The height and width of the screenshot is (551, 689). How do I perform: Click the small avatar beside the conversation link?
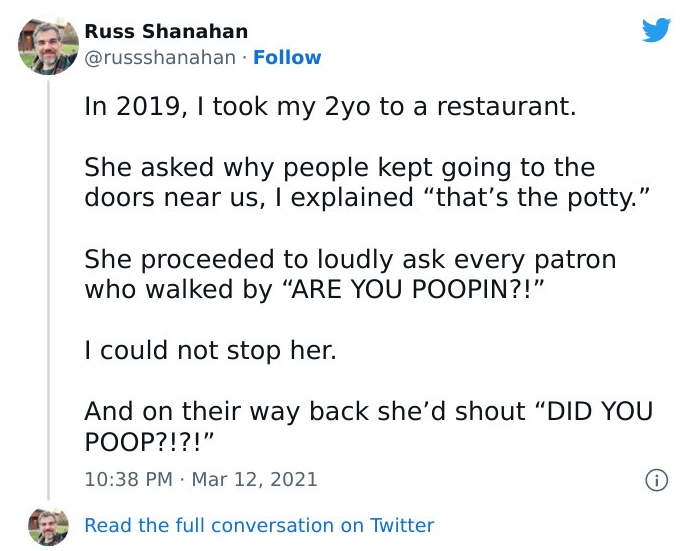point(47,526)
